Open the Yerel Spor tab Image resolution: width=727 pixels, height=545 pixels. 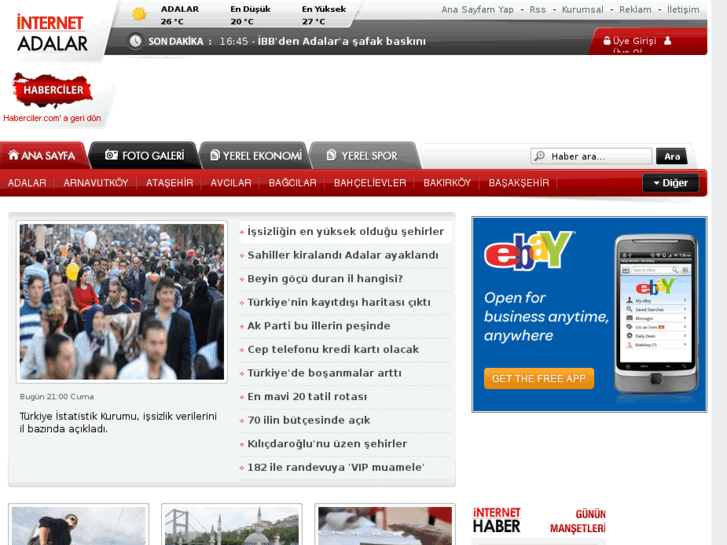click(x=365, y=155)
